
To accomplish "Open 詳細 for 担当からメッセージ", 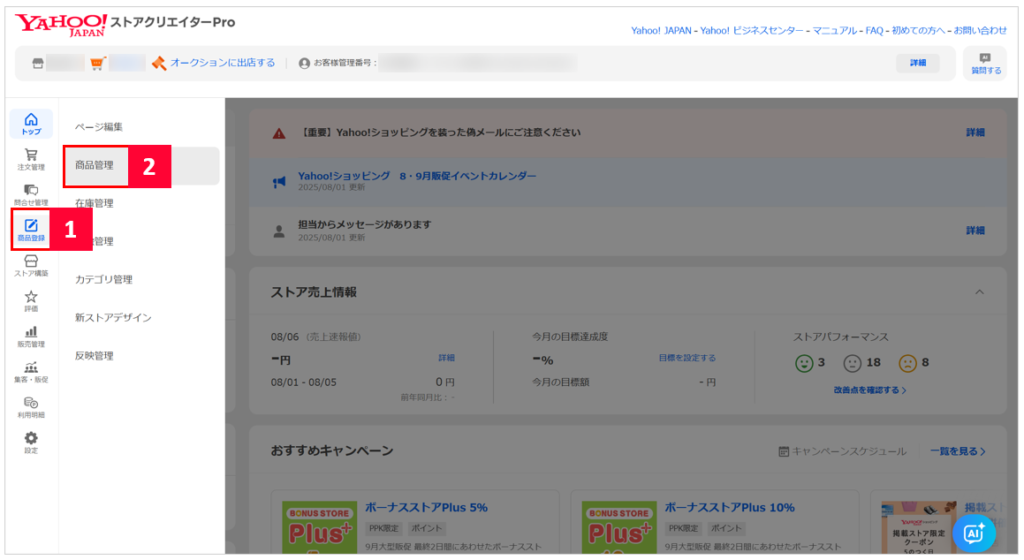I will point(975,230).
